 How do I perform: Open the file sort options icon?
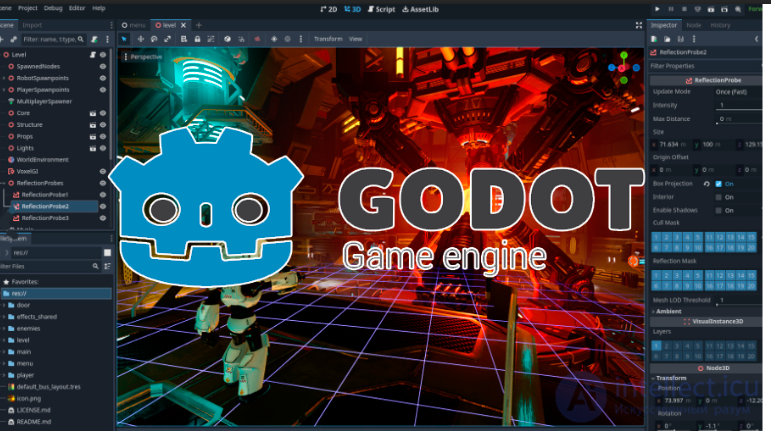(107, 266)
